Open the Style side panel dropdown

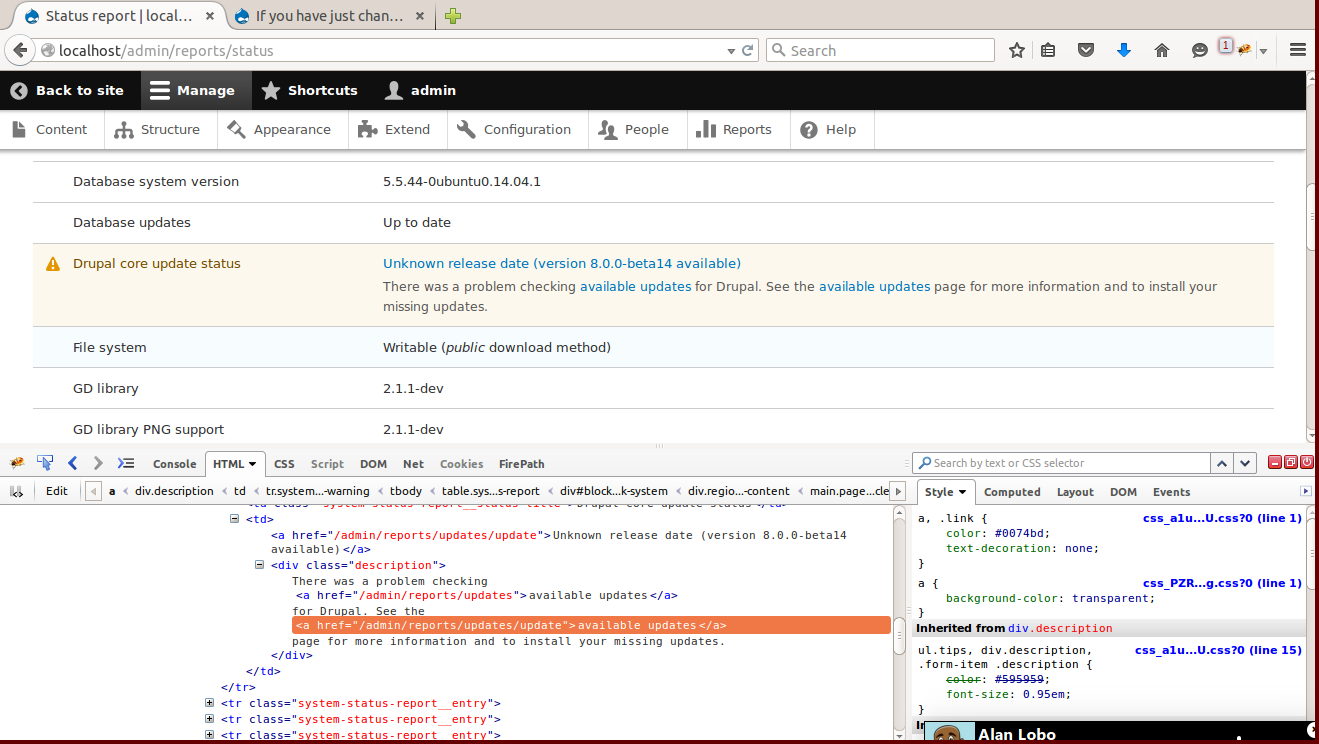point(963,492)
